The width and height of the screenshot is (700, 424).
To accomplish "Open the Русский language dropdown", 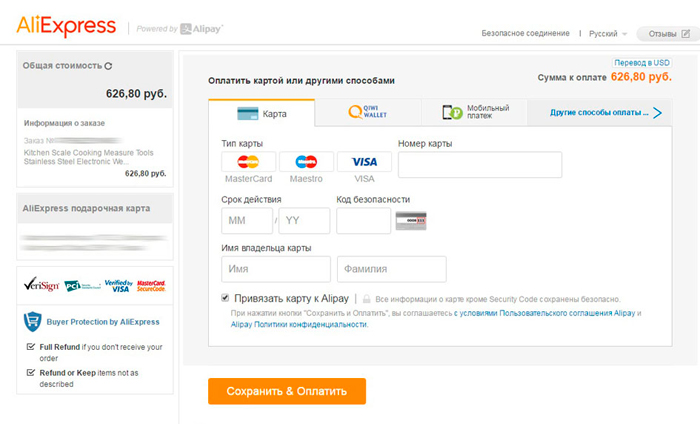I will click(x=608, y=34).
